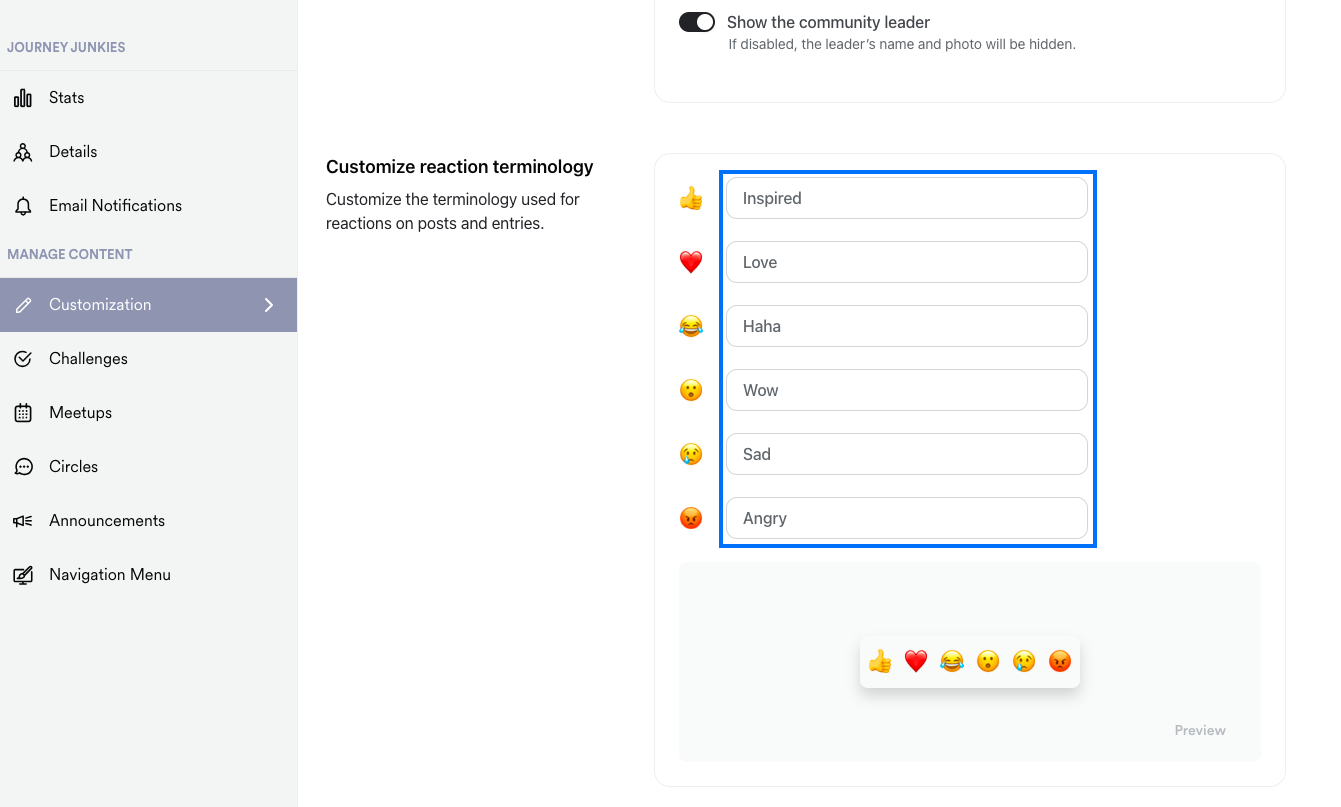
Task: Edit the Inspired reaction field
Action: 907,198
